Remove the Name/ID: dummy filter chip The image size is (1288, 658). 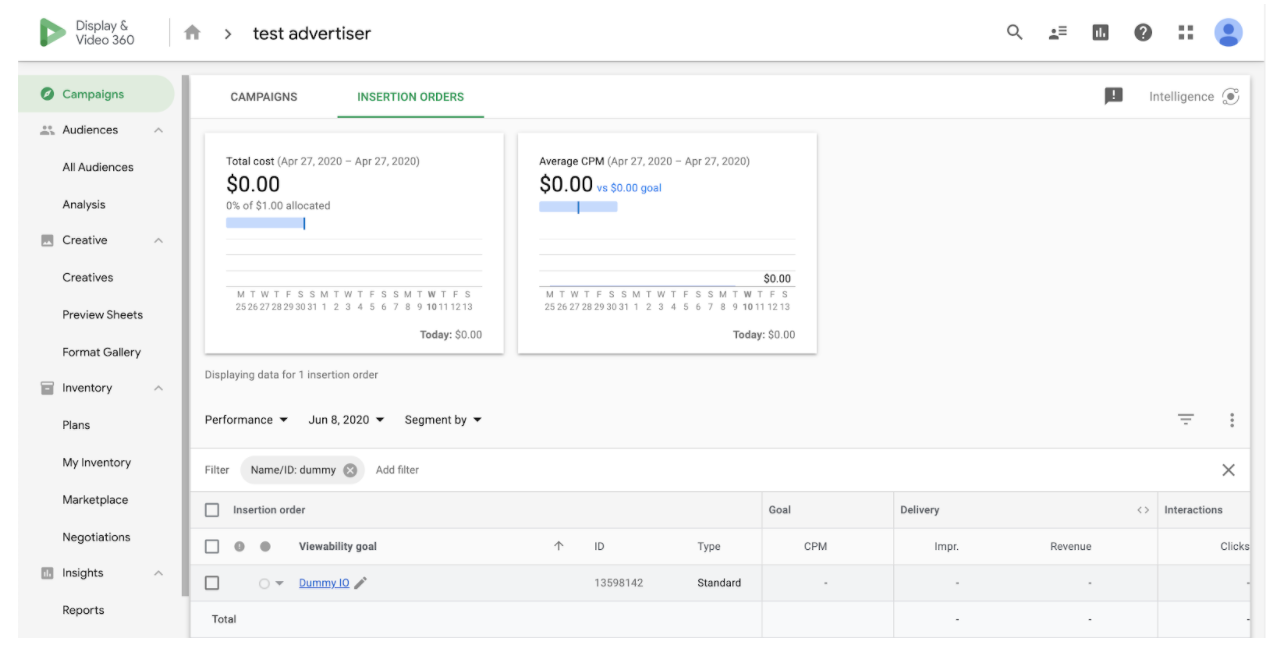pyautogui.click(x=350, y=470)
